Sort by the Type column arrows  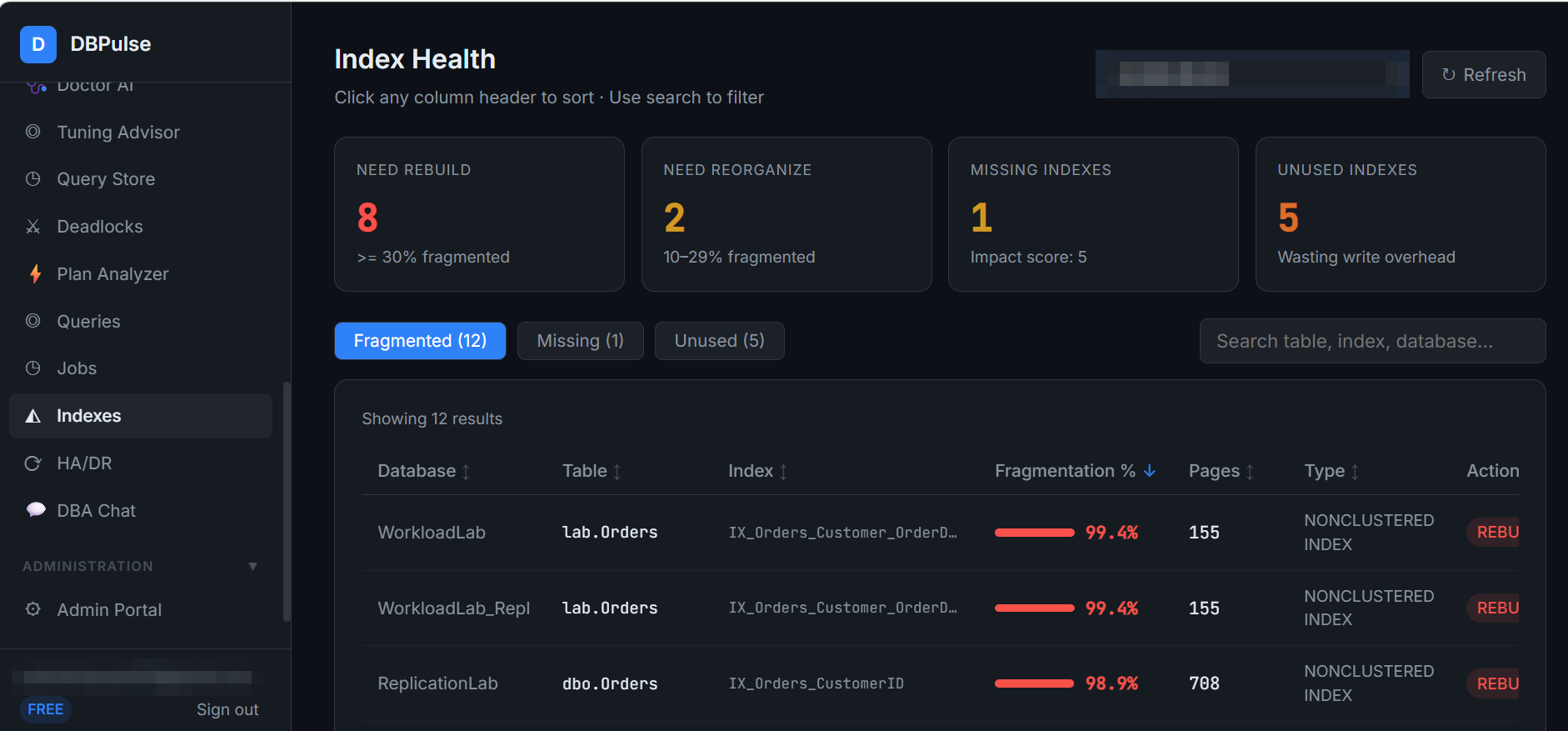click(x=1355, y=472)
